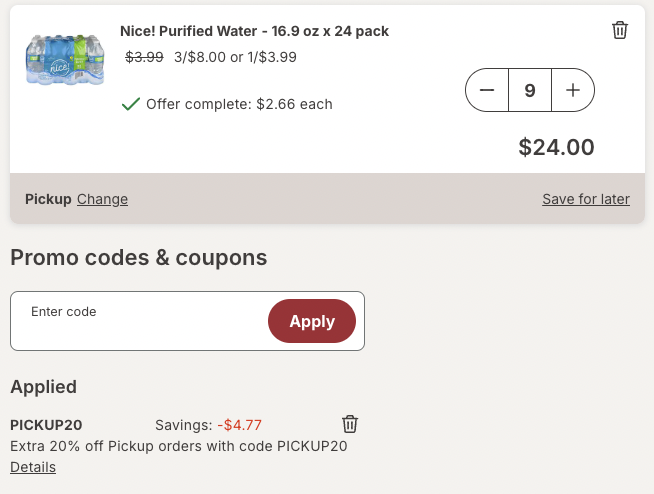The image size is (654, 494).
Task: Click the struck-through $3.99 original price
Action: pyautogui.click(x=144, y=57)
